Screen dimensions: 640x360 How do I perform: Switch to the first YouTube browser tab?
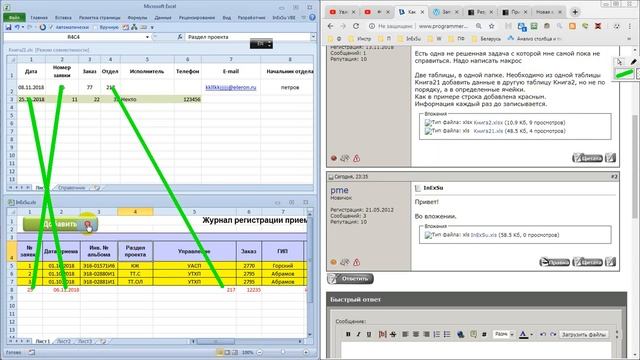click(343, 12)
